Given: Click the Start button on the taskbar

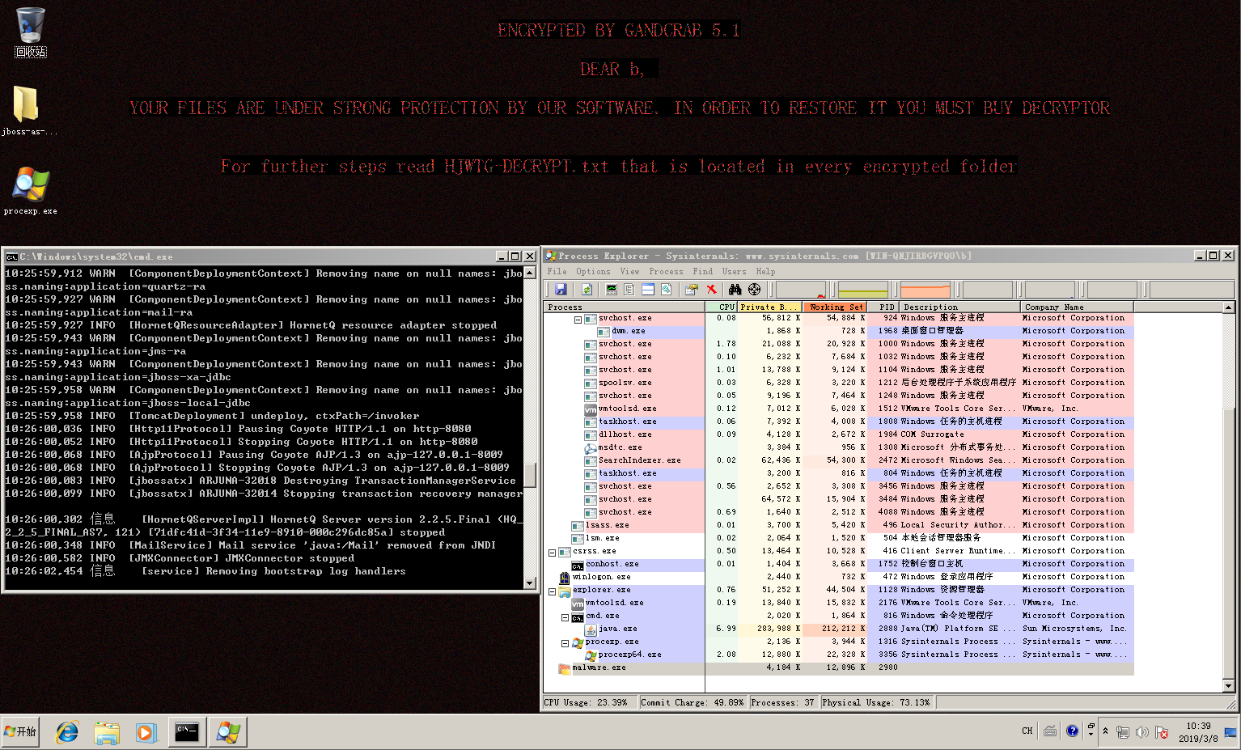Looking at the screenshot, I should 21,732.
